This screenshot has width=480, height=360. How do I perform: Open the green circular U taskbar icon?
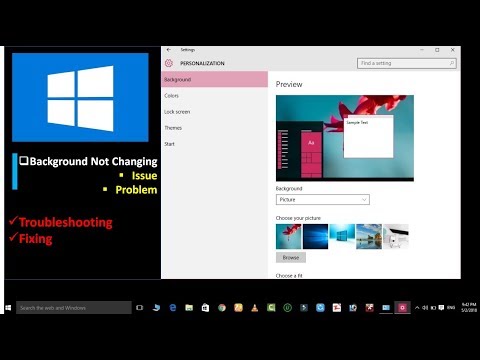[287, 308]
